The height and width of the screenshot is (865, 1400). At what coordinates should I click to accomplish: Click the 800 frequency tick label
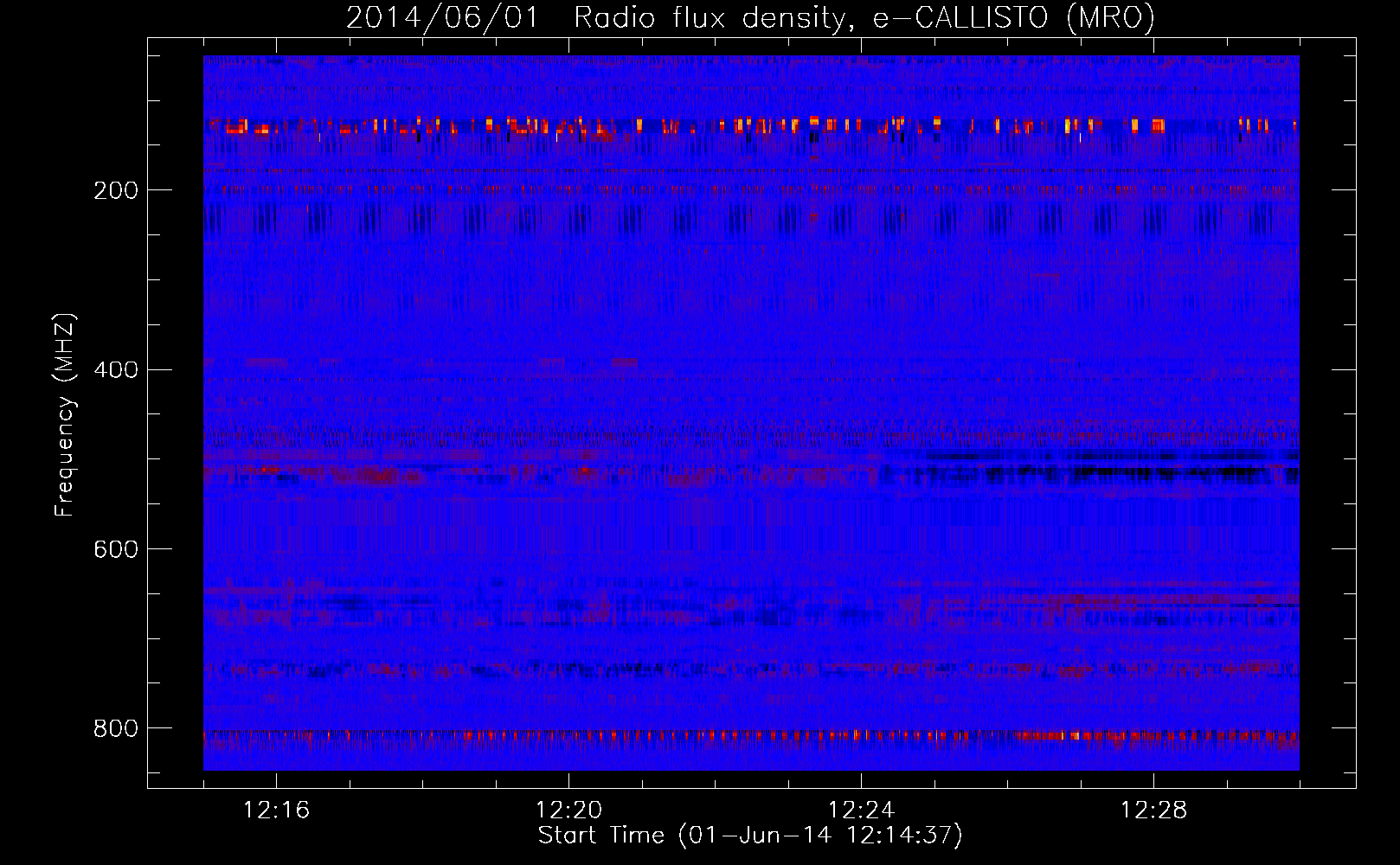coord(116,728)
